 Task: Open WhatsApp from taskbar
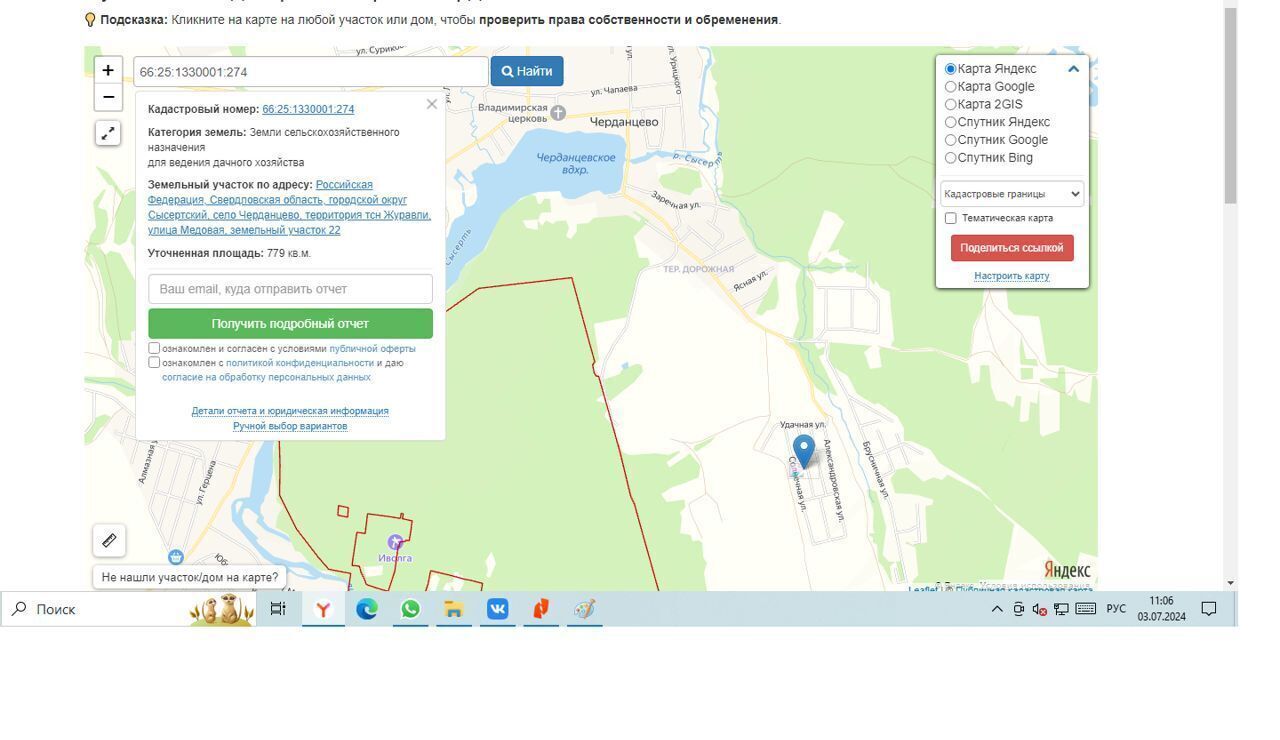tap(410, 609)
